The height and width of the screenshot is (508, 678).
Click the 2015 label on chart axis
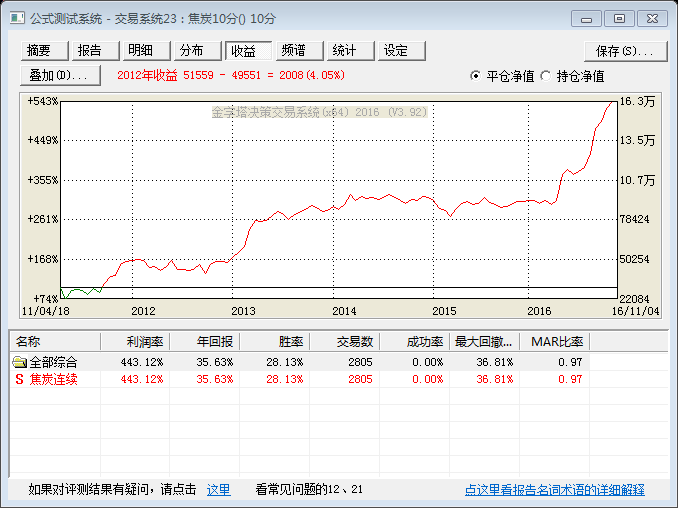coord(445,311)
